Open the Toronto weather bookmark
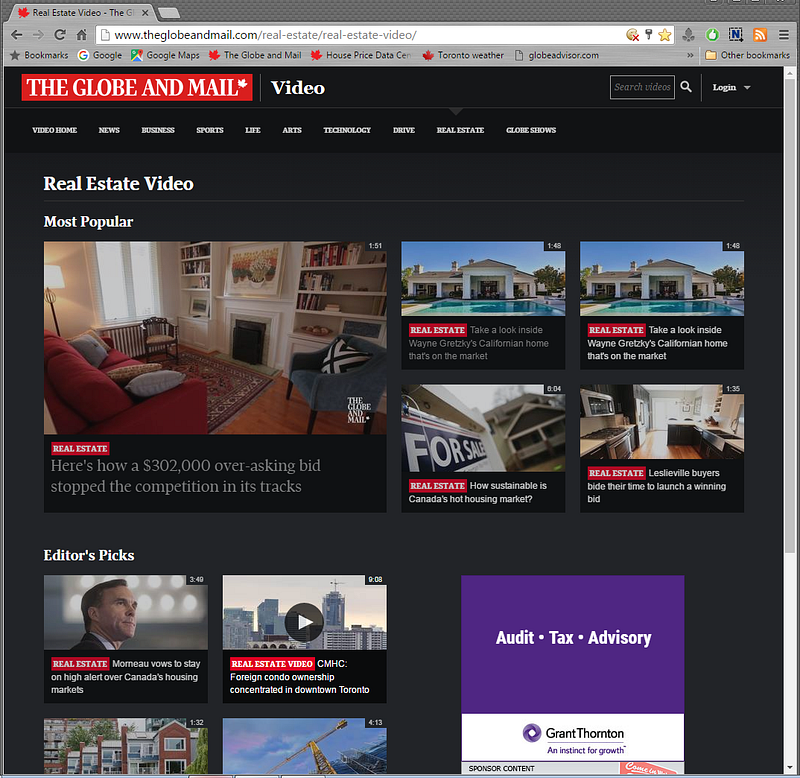The height and width of the screenshot is (778, 800). tap(463, 55)
